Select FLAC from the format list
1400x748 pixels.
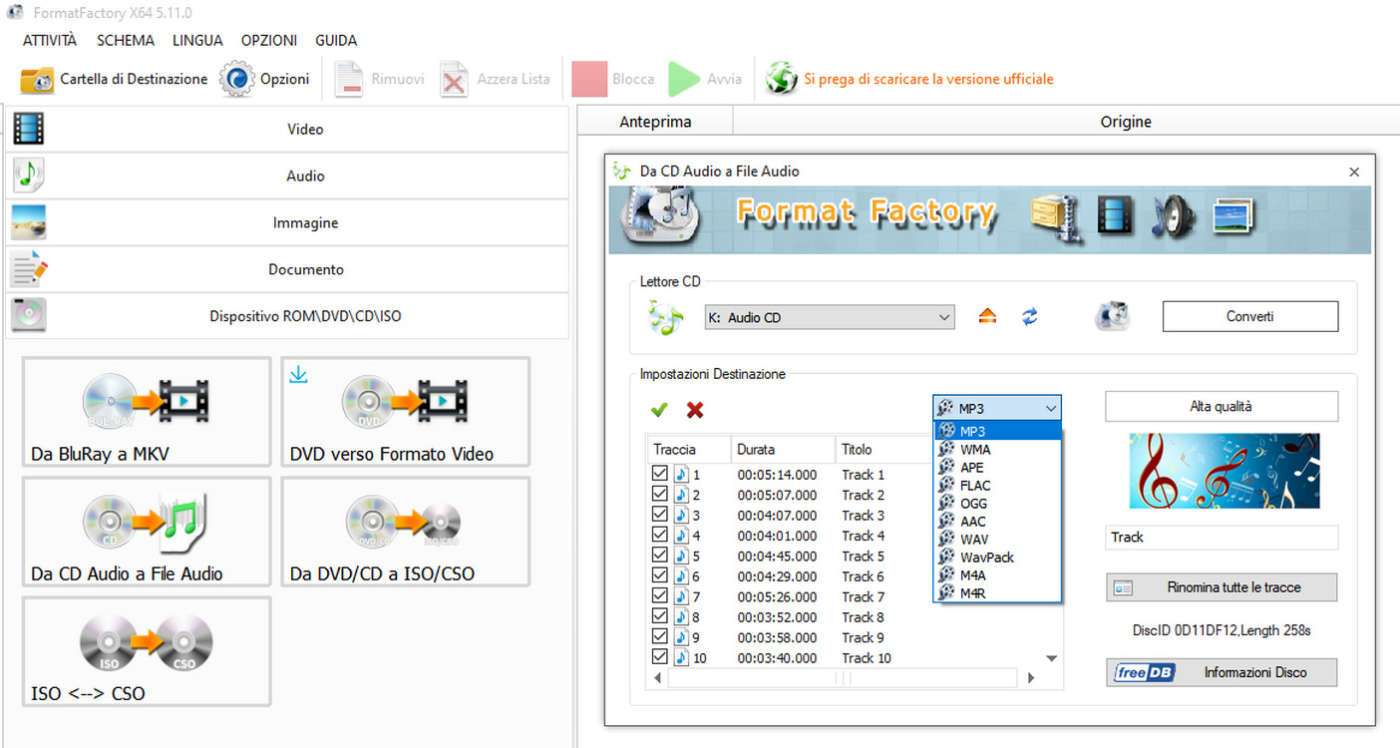[975, 485]
